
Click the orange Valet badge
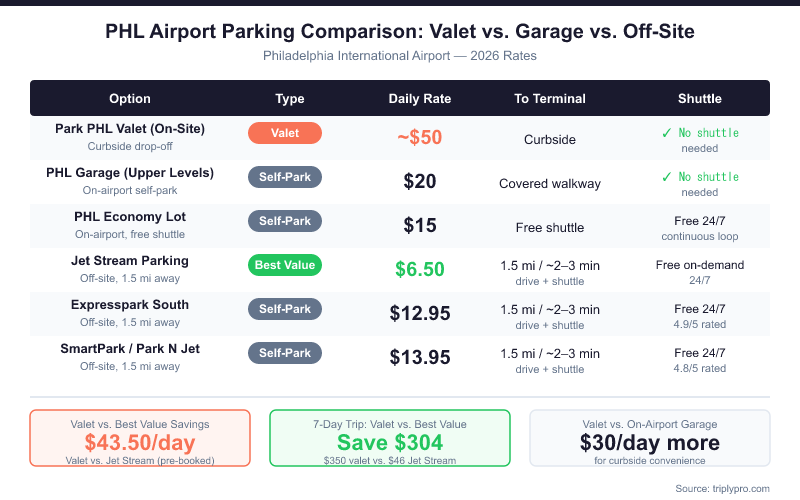pyautogui.click(x=285, y=133)
